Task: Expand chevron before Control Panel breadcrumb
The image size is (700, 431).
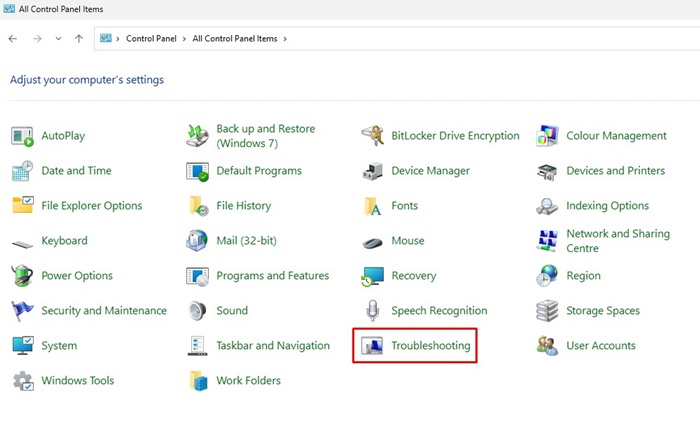Action: point(118,39)
